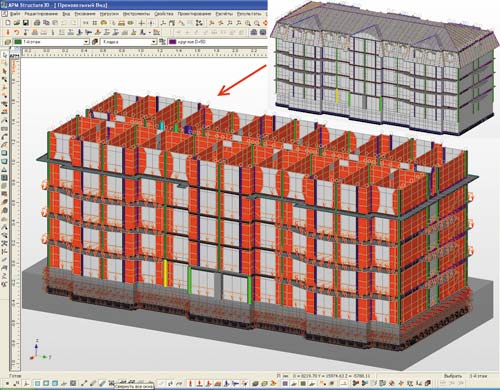
Task: Click the Print icon
Action: point(37,23)
